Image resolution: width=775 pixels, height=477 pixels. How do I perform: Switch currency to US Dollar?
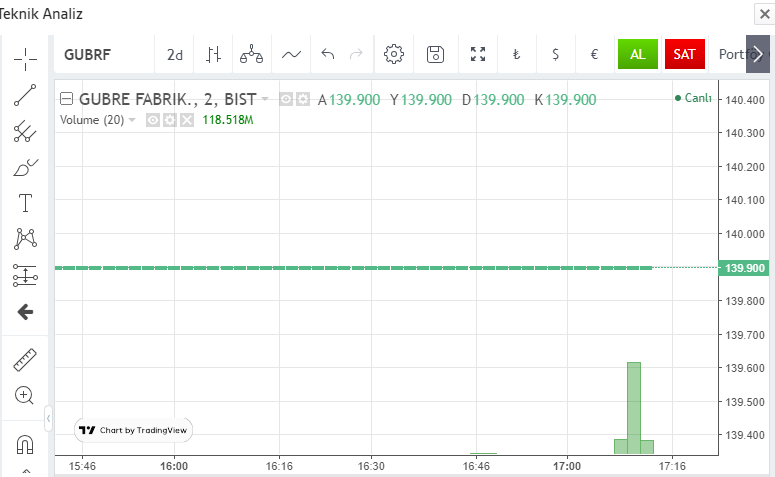tap(556, 54)
